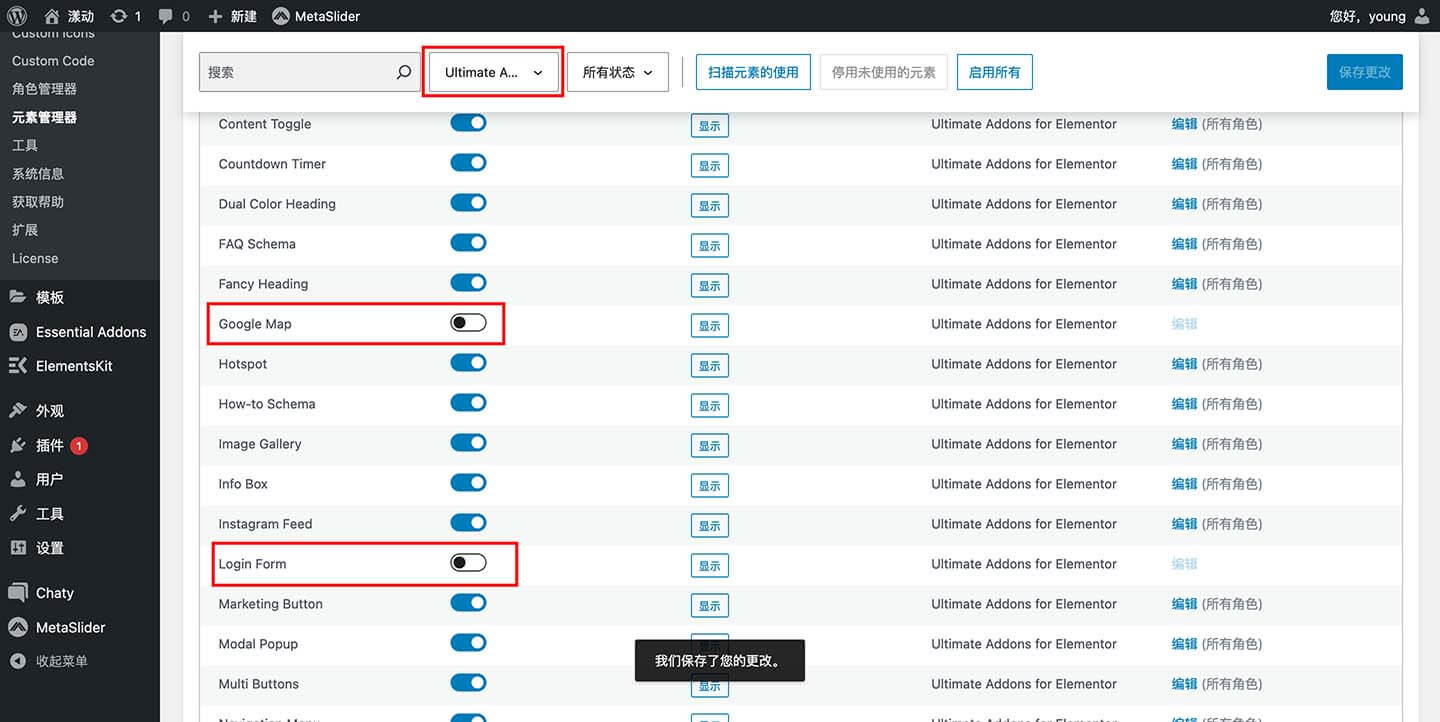Disable the Multi Buttons toggle
Image resolution: width=1440 pixels, height=722 pixels.
(x=468, y=682)
